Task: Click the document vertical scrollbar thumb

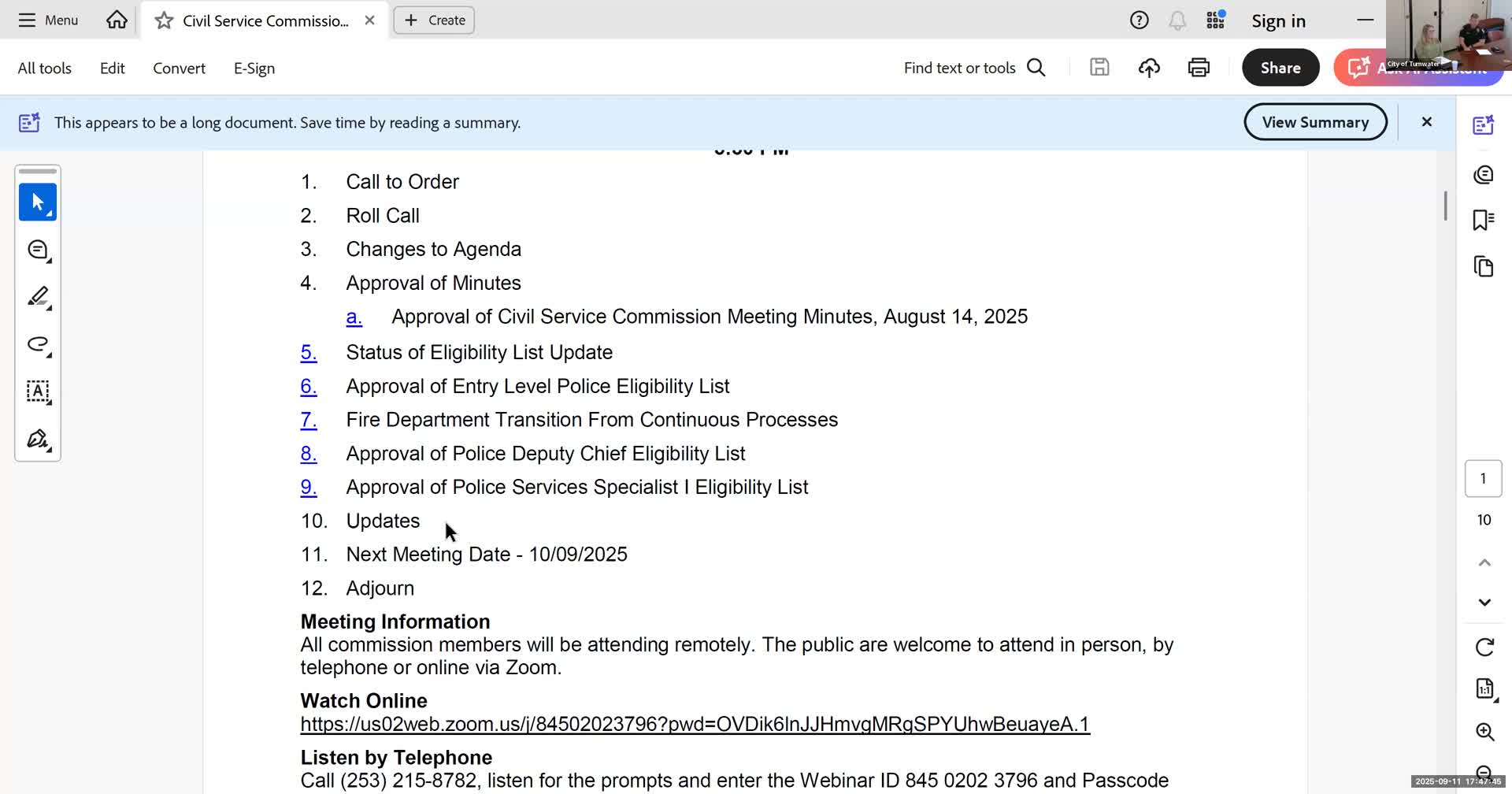Action: [1445, 206]
